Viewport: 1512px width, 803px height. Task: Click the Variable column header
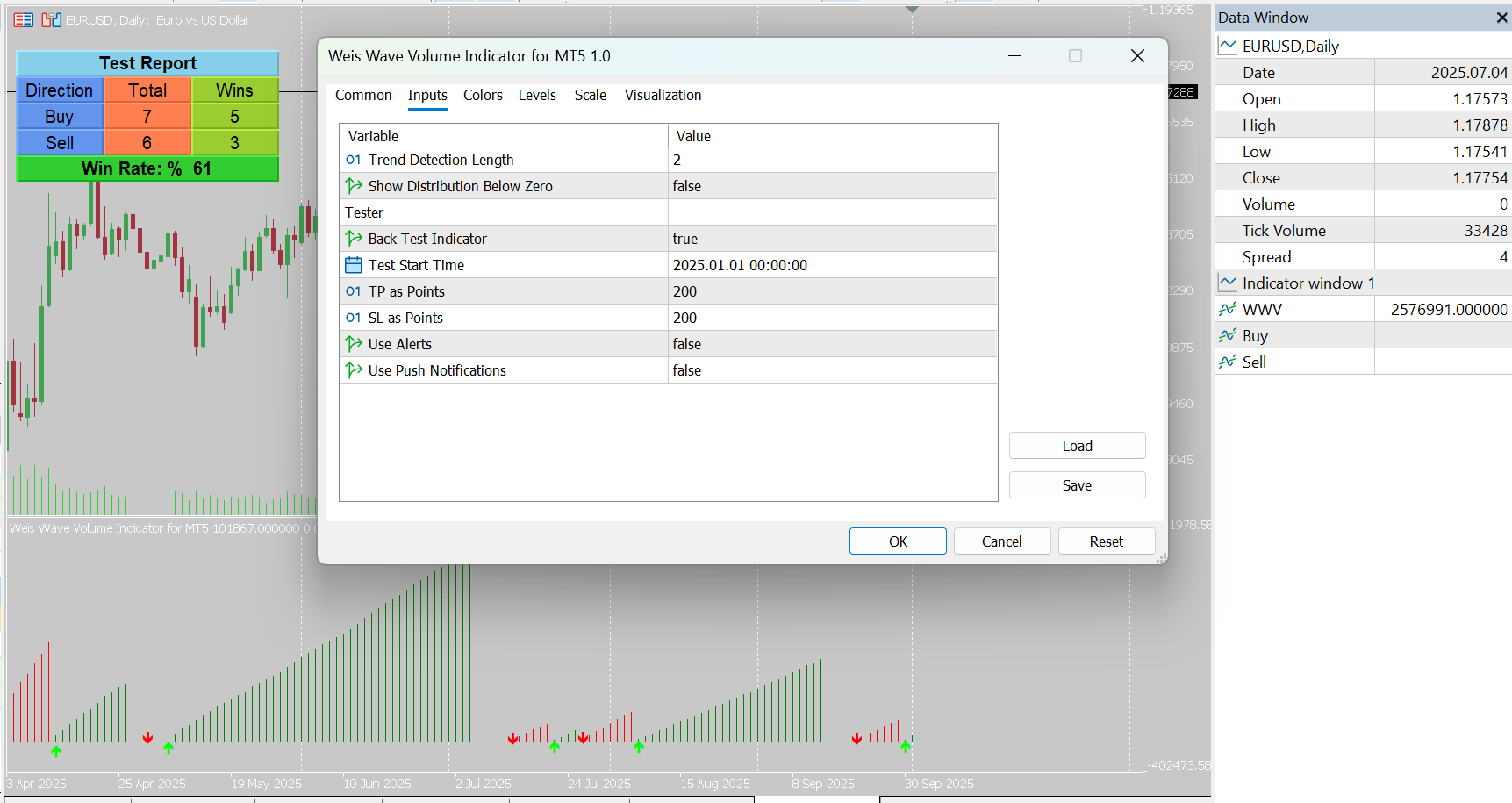pos(504,136)
